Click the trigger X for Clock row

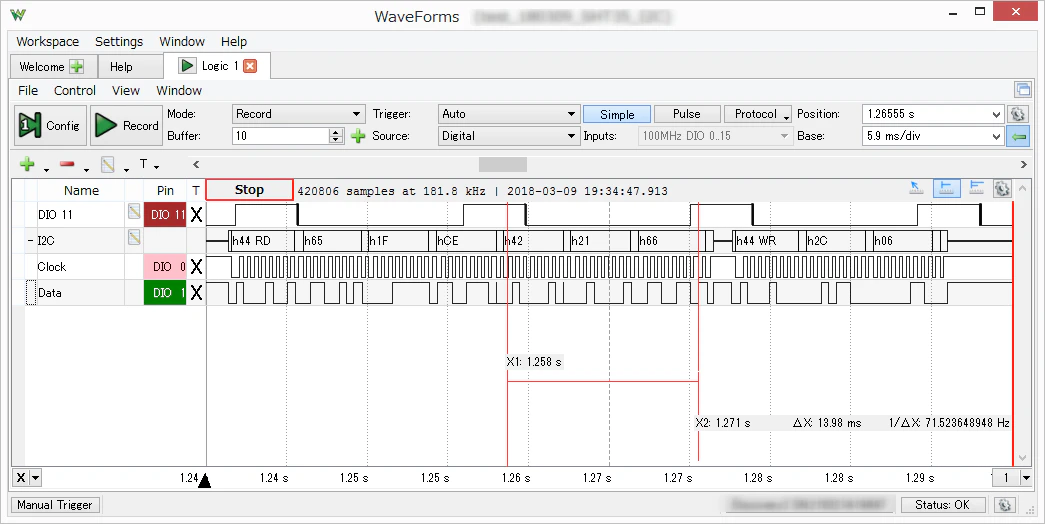(x=196, y=267)
